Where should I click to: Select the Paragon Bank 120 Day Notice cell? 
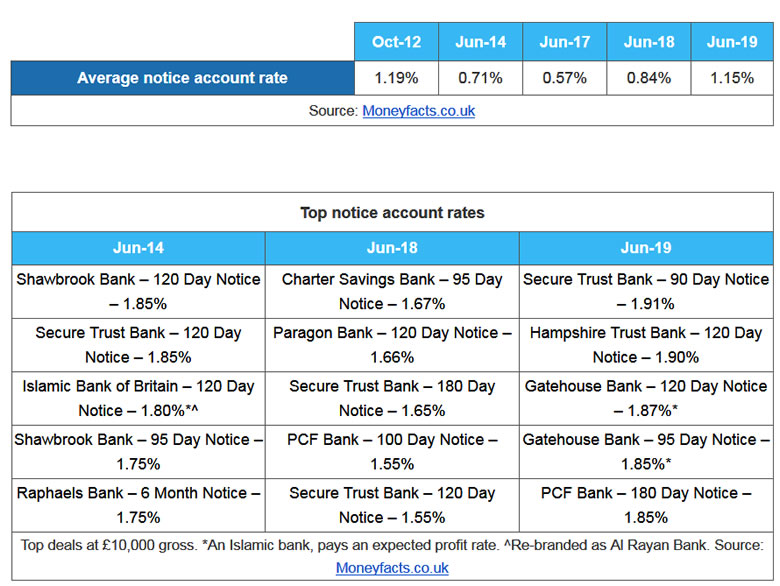coord(392,344)
